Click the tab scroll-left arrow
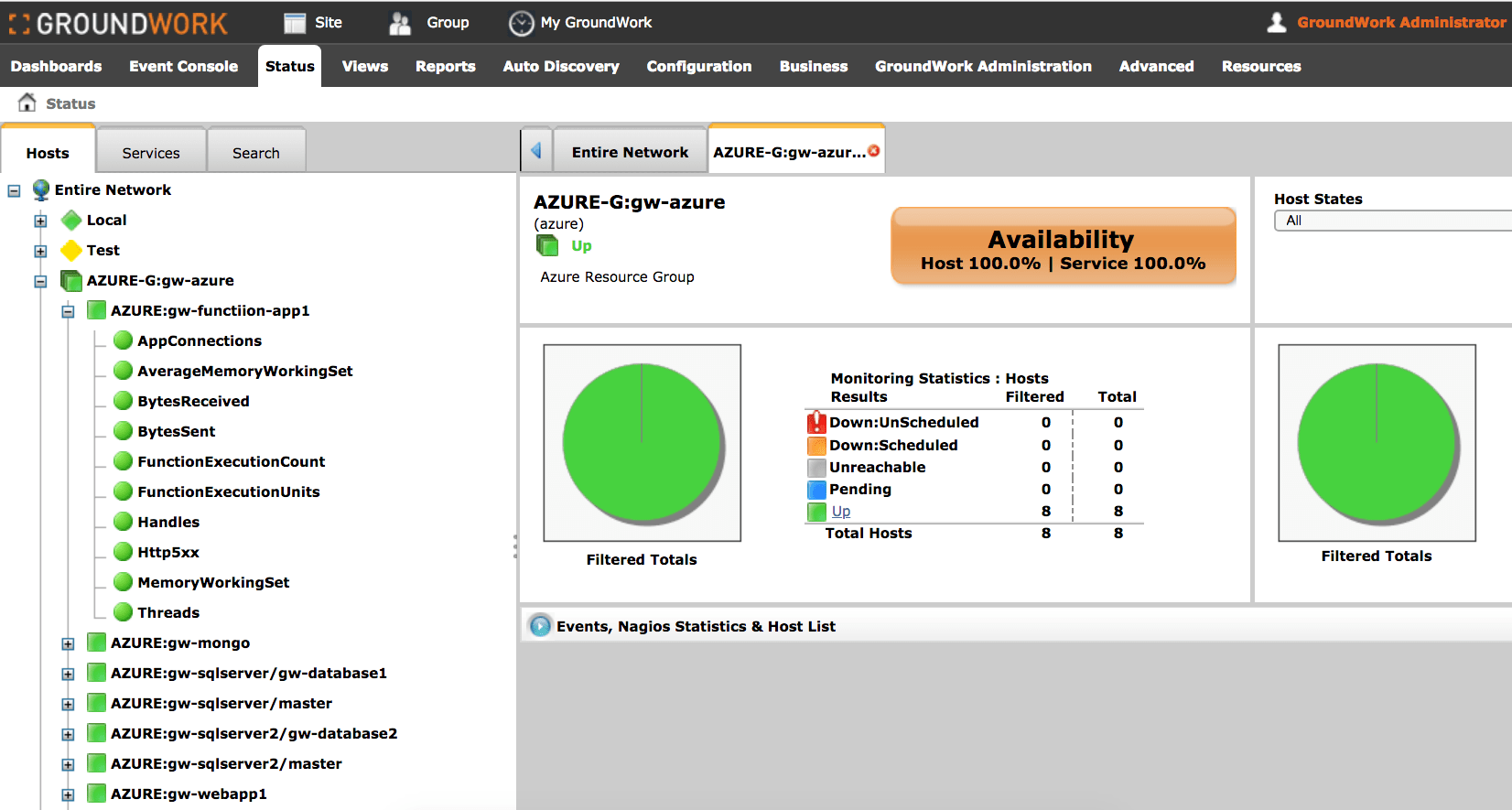Image resolution: width=1512 pixels, height=810 pixels. coord(536,151)
